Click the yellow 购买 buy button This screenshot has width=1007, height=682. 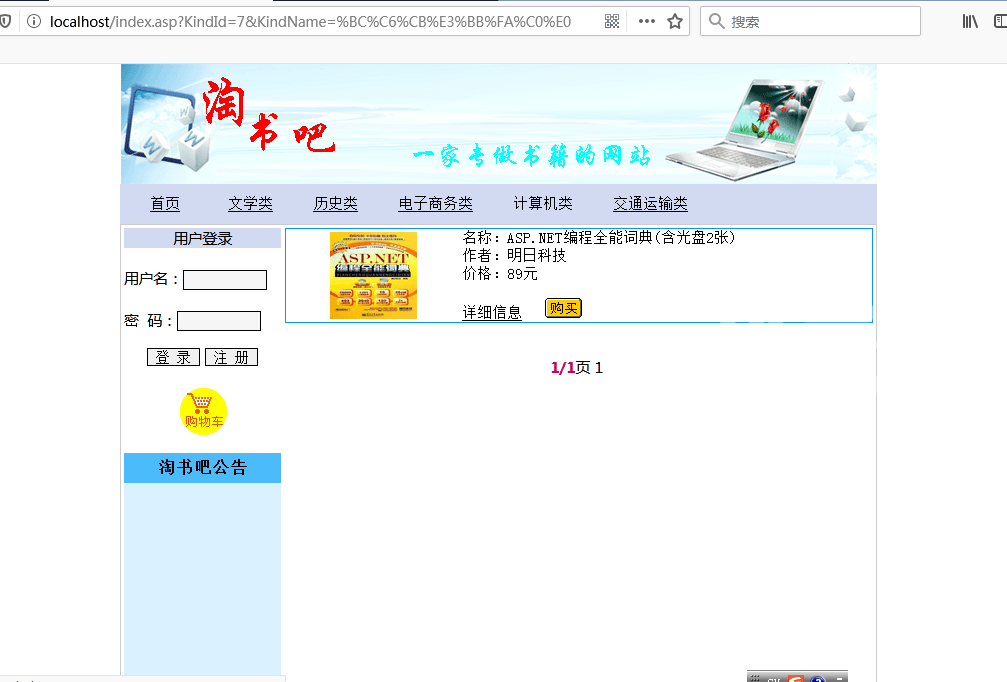pyautogui.click(x=563, y=308)
